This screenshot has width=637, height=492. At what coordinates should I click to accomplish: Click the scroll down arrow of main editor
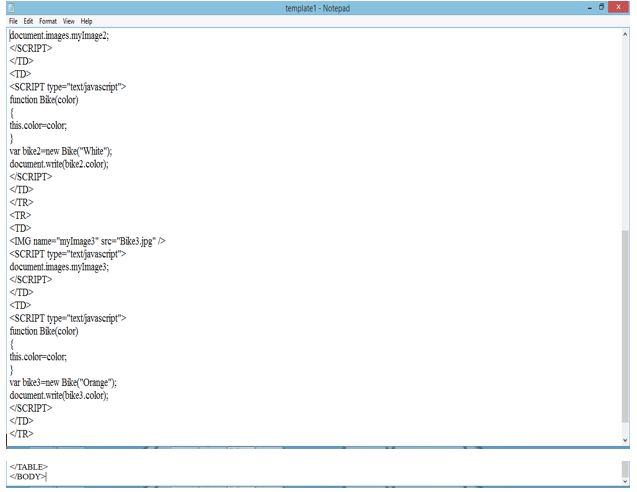625,440
